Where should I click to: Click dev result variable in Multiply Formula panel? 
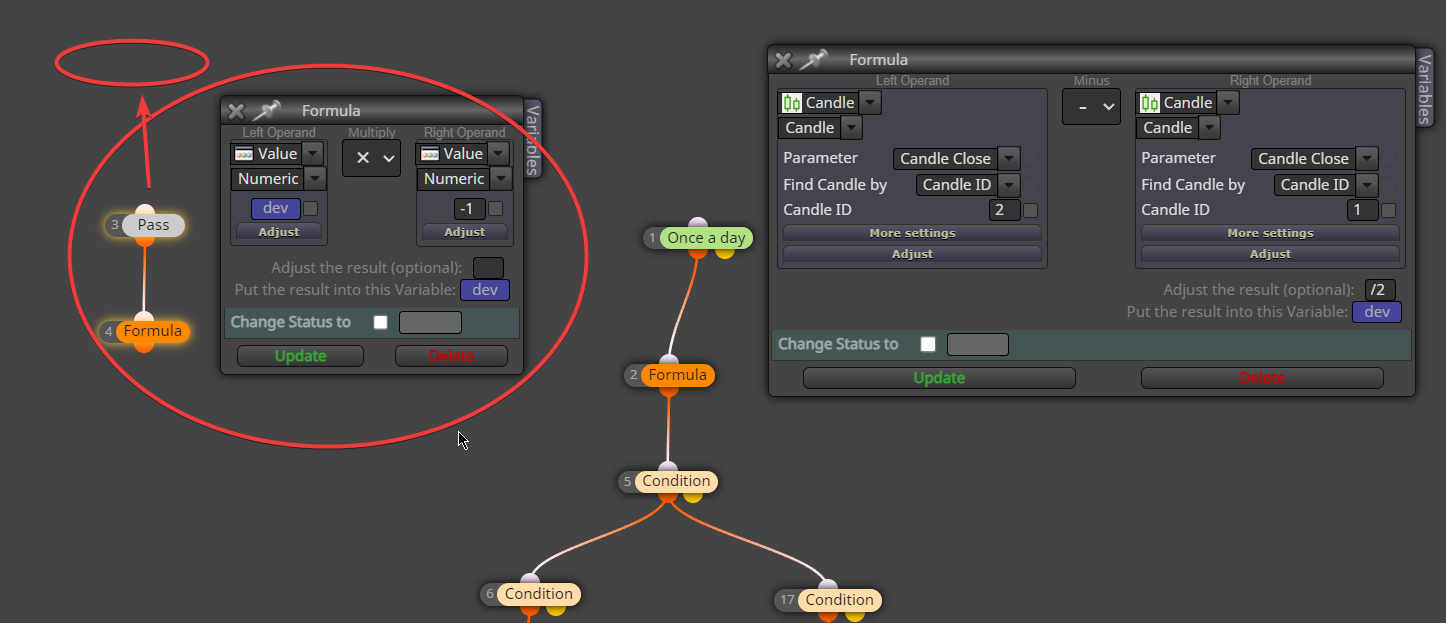click(x=485, y=290)
